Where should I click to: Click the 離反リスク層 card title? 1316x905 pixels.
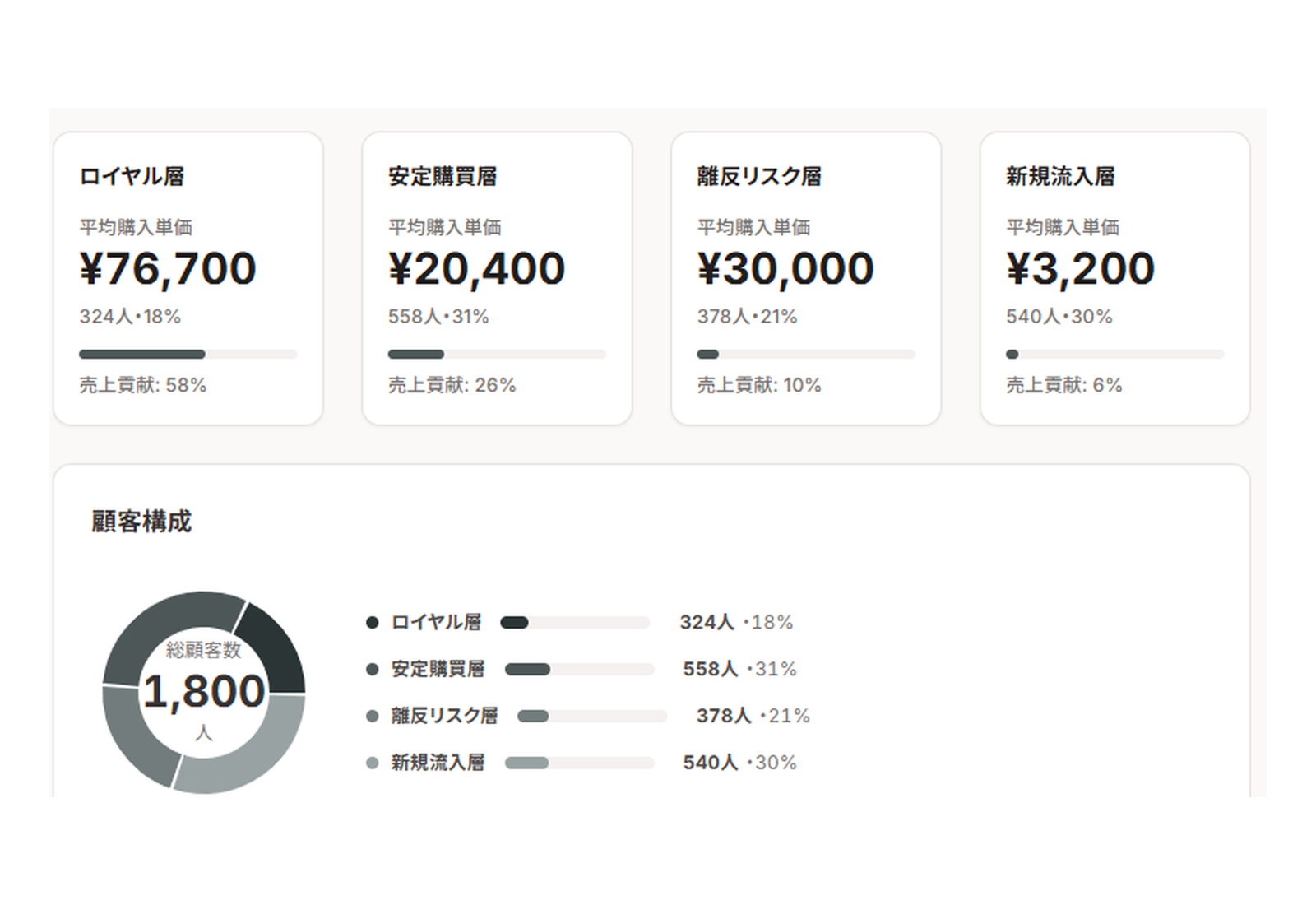(x=759, y=176)
